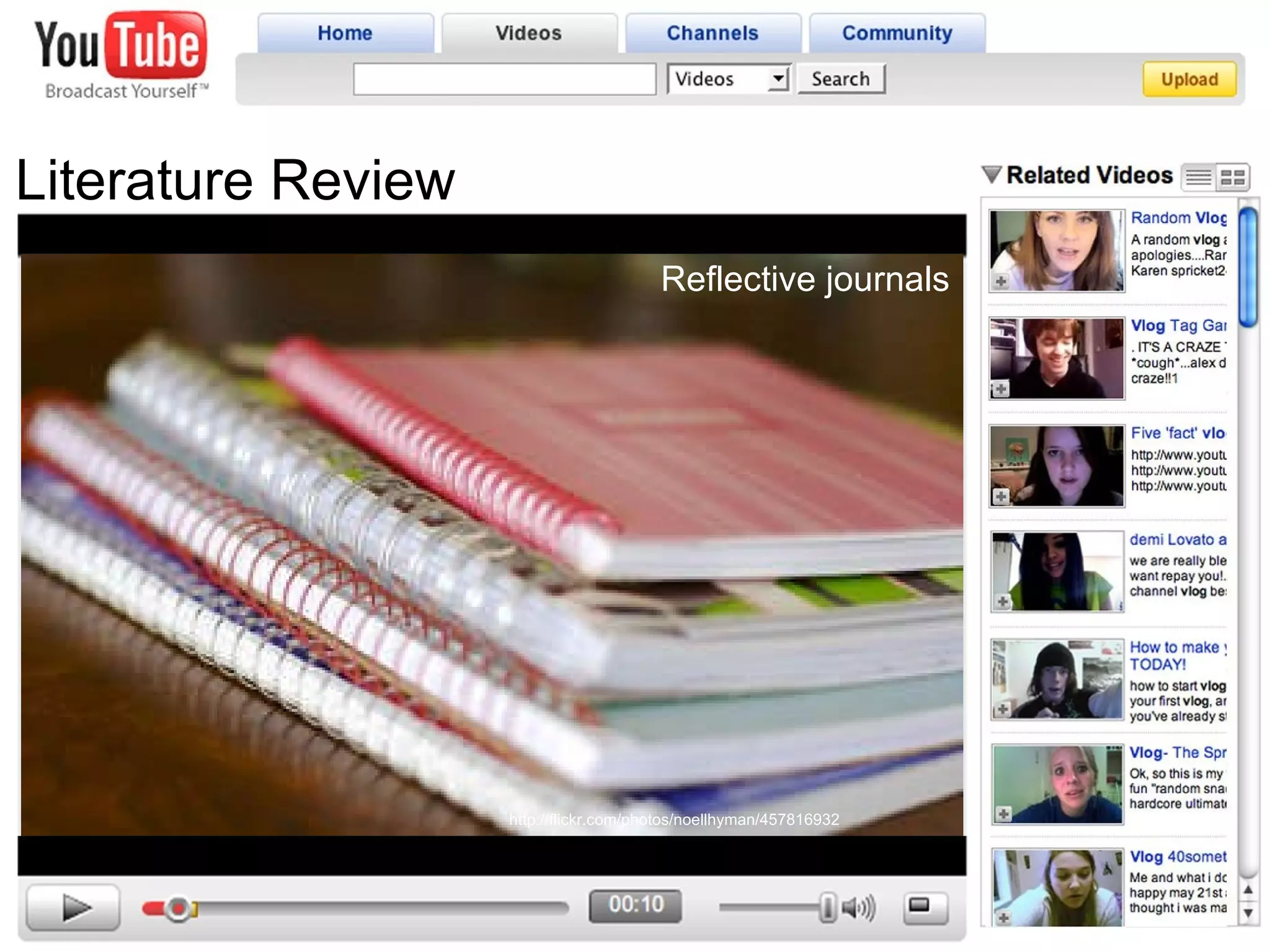Open the demi Lovato title link
This screenshot has width=1270, height=952.
(x=1178, y=540)
